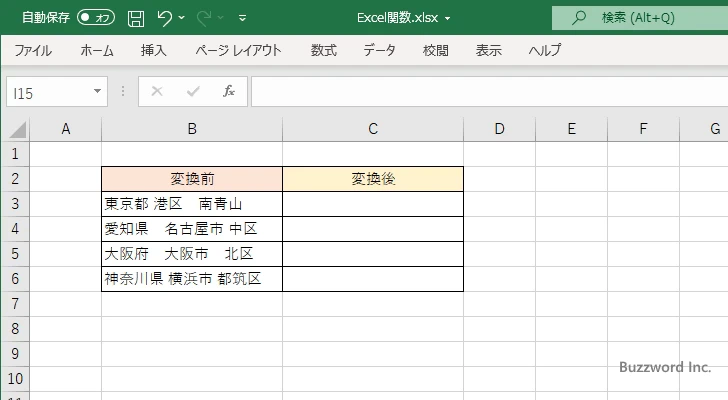Select empty cell C3 beside 東京都
This screenshot has height=400, width=728.
[x=373, y=204]
